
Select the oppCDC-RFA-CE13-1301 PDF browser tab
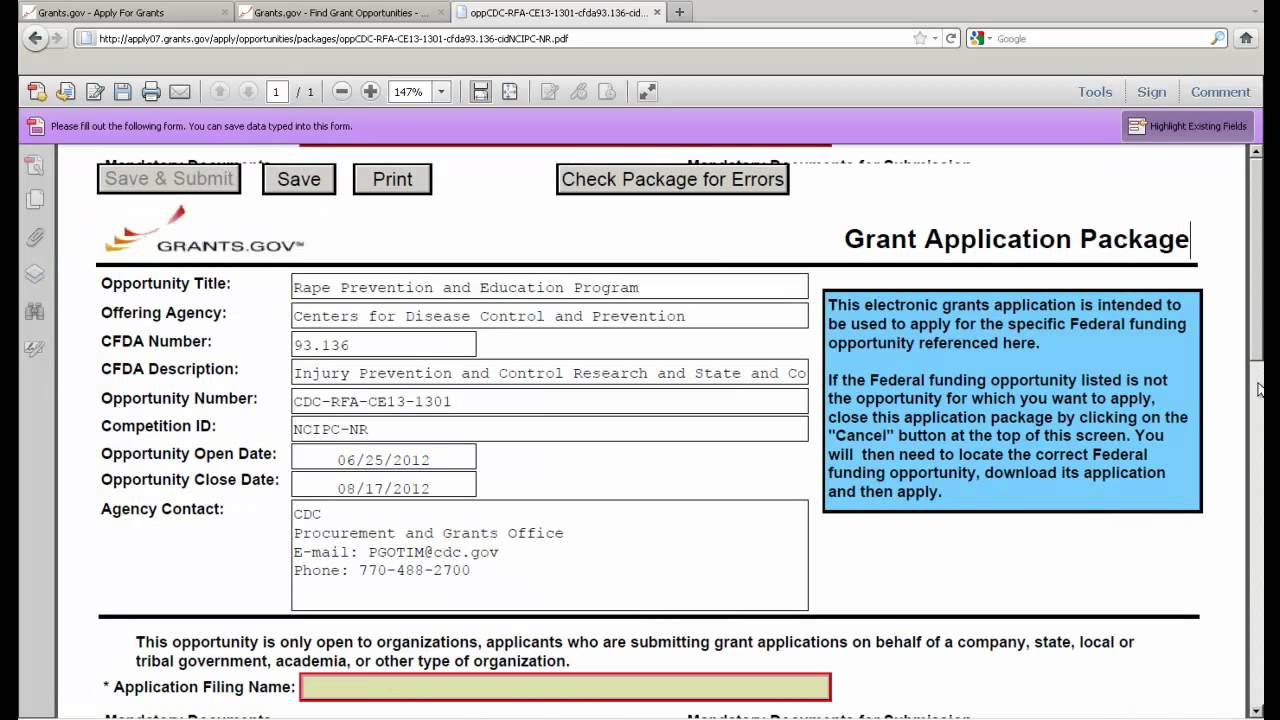(558, 13)
